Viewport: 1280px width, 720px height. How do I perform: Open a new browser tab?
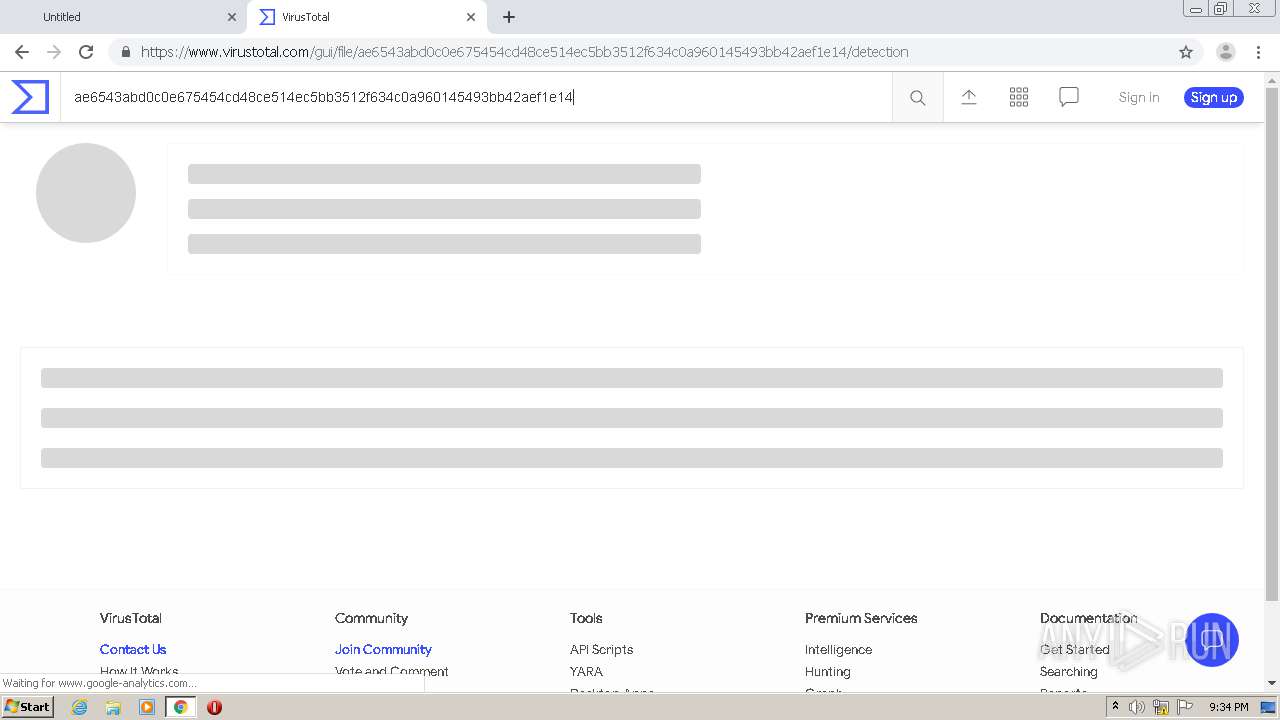(509, 17)
